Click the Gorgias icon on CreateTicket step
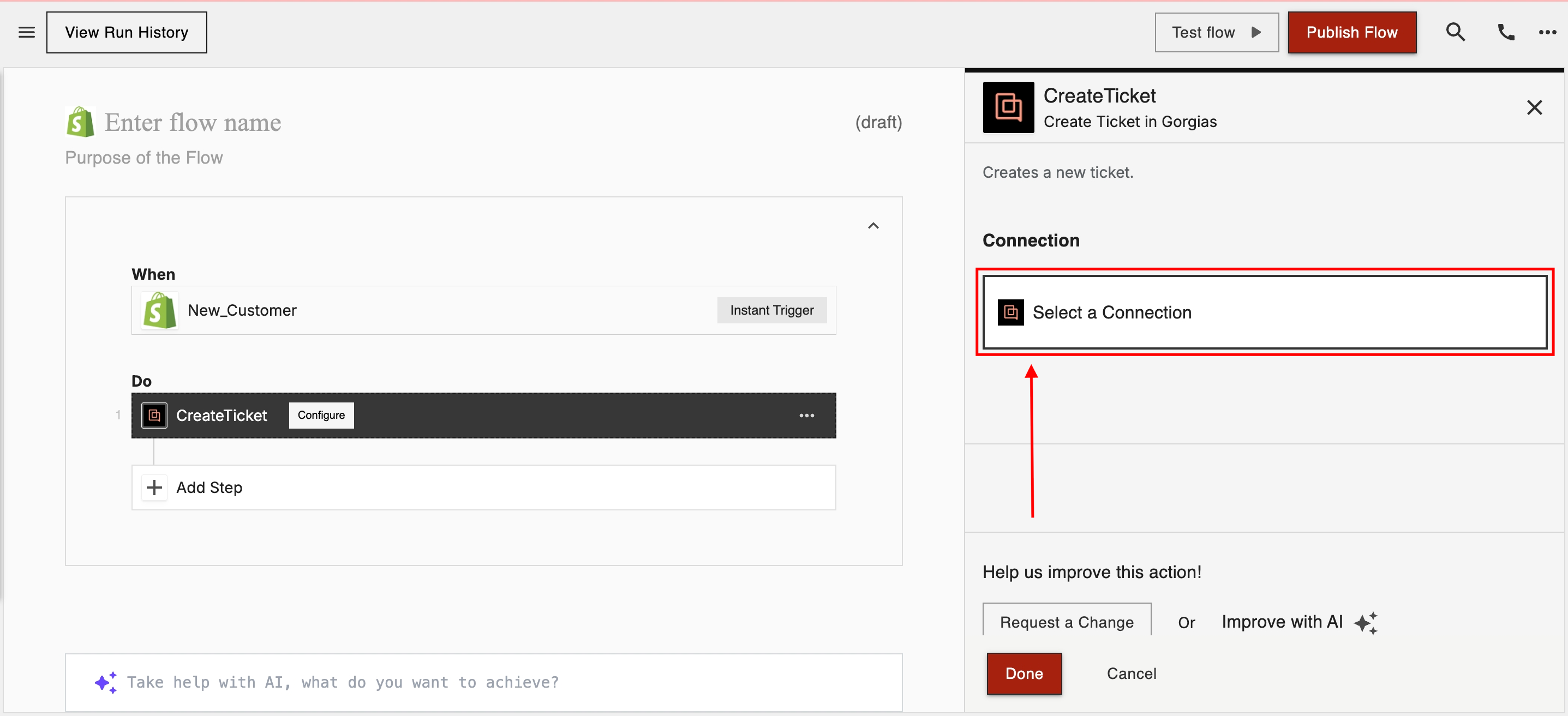This screenshot has height=716, width=1568. (154, 416)
